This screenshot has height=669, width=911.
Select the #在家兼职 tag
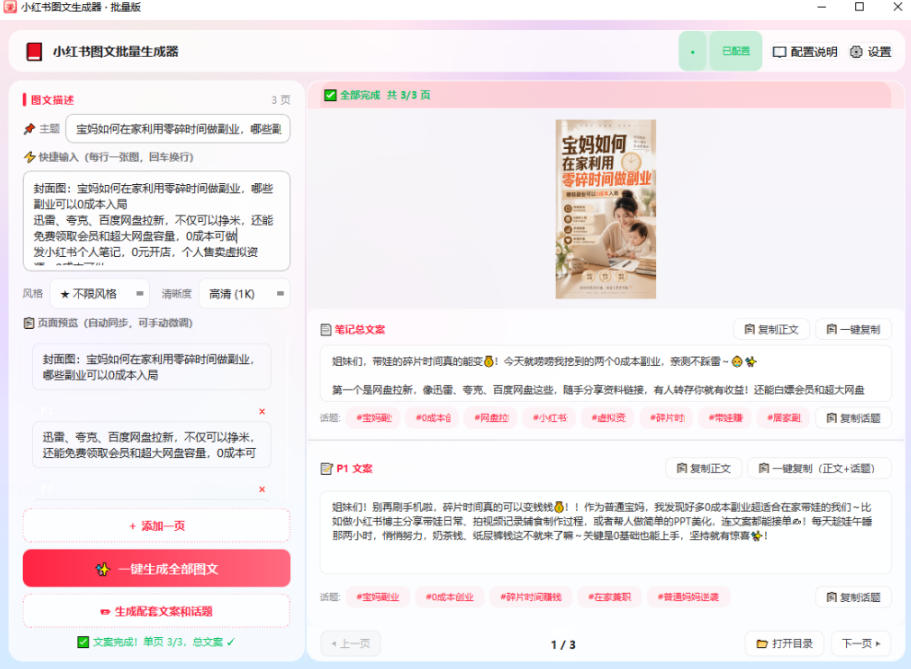609,597
